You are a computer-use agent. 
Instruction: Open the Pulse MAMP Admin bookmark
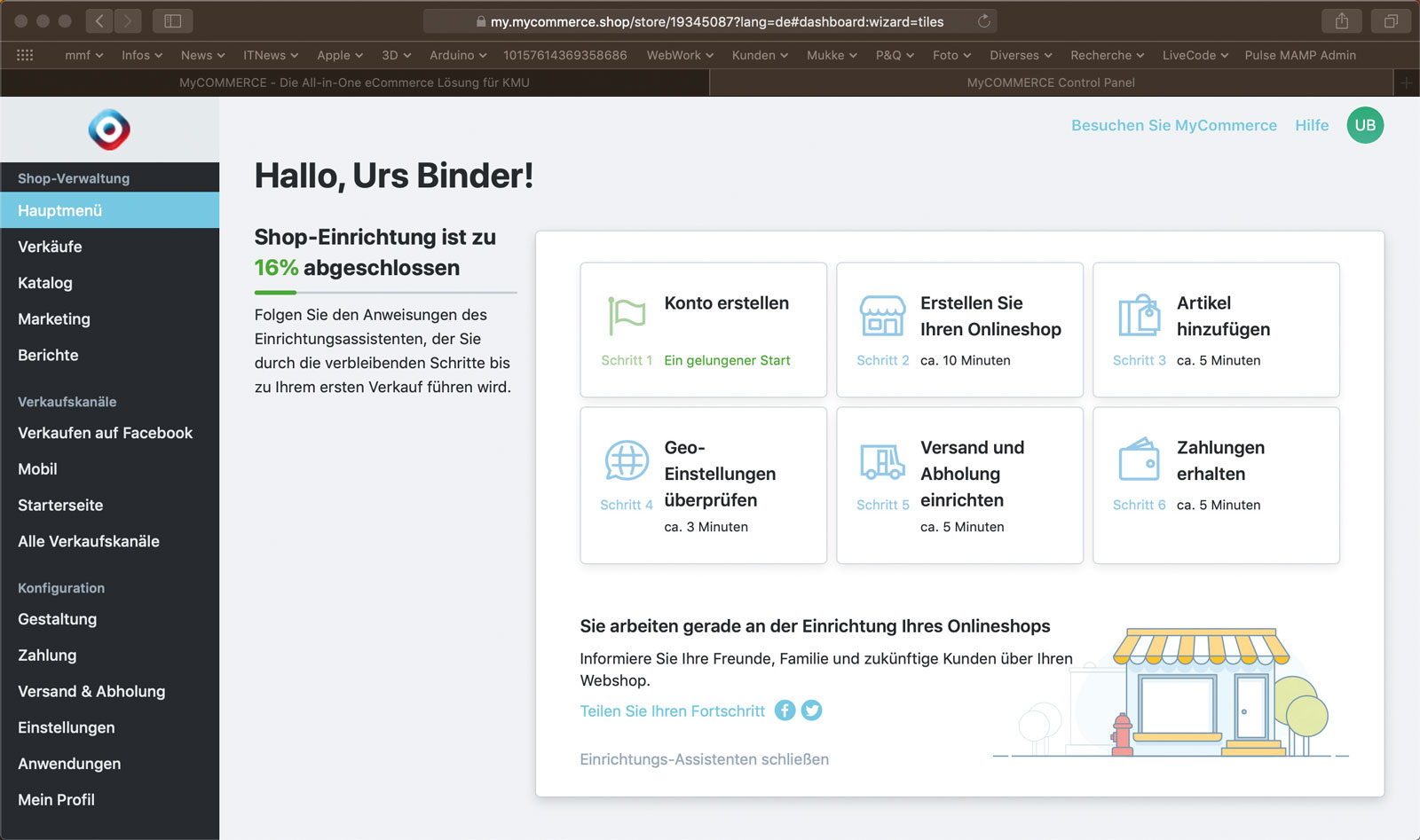(x=1300, y=55)
